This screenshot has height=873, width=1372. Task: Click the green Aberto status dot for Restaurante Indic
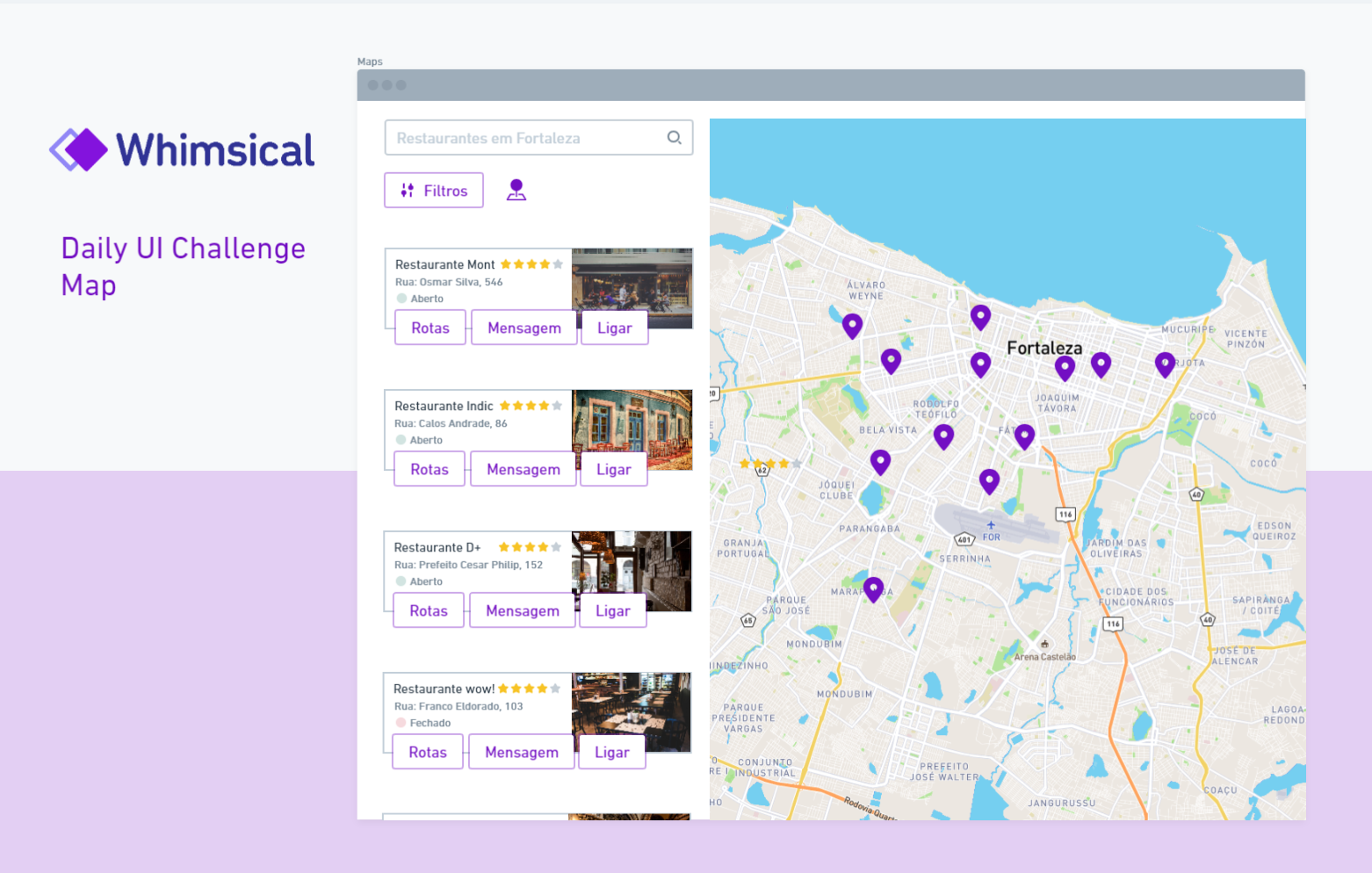(401, 439)
